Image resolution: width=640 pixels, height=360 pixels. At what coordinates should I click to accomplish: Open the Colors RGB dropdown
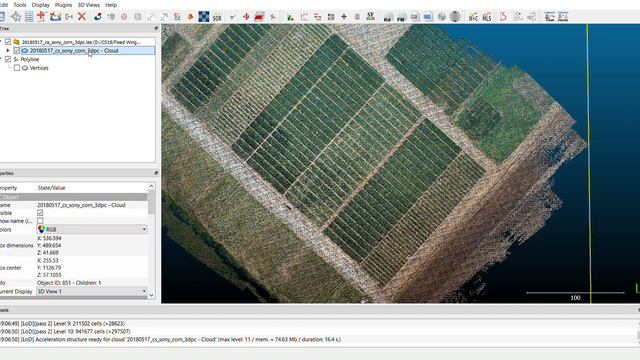tap(92, 229)
